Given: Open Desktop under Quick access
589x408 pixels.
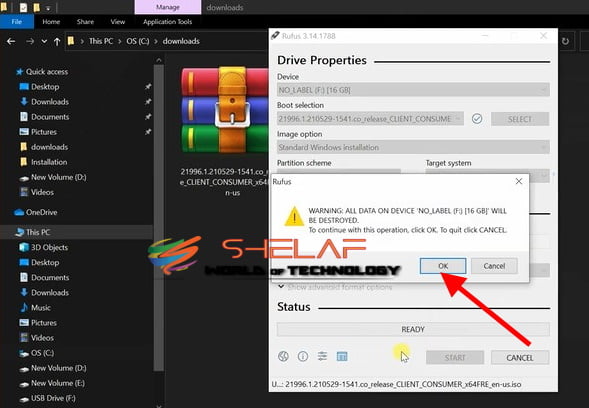Looking at the screenshot, I should (x=45, y=87).
